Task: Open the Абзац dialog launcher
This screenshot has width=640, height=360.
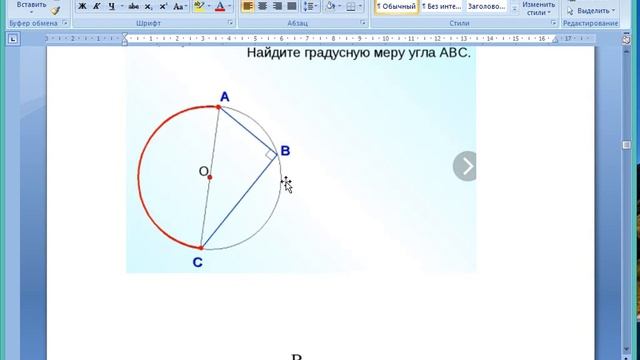Action: pos(363,23)
